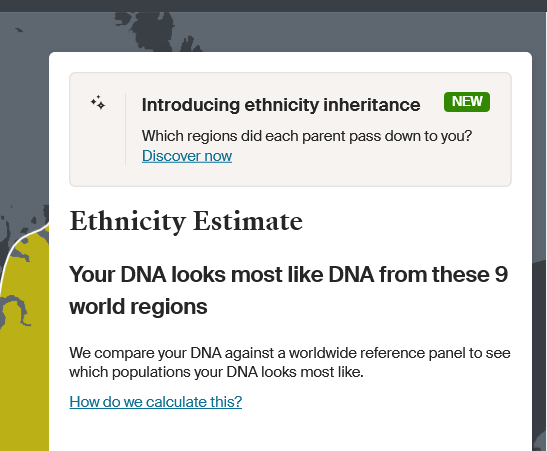The height and width of the screenshot is (451, 547).
Task: Click the Ethnicity Estimate title
Action: point(186,221)
